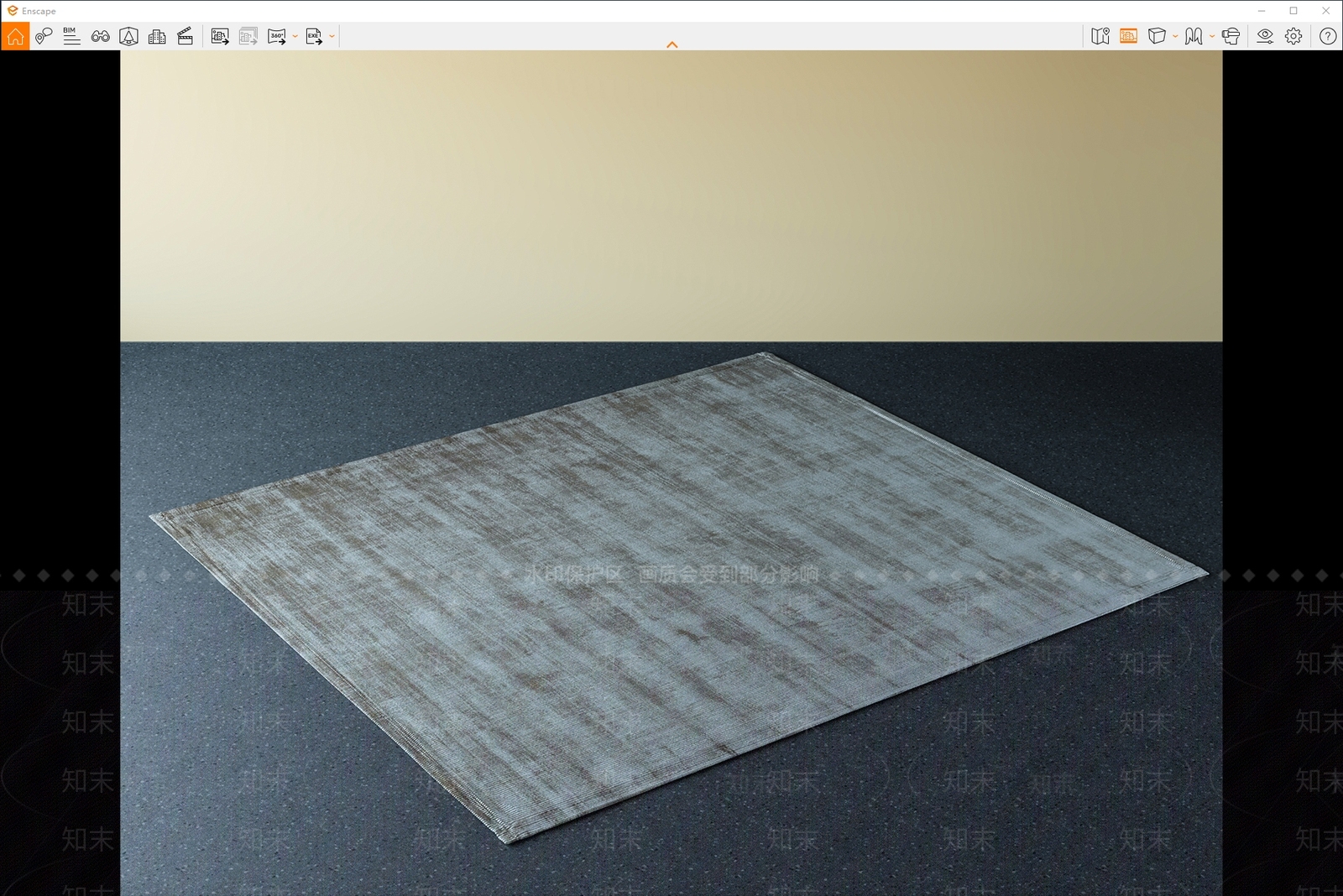Open the Help question mark icon
Image resolution: width=1343 pixels, height=896 pixels.
click(x=1328, y=36)
